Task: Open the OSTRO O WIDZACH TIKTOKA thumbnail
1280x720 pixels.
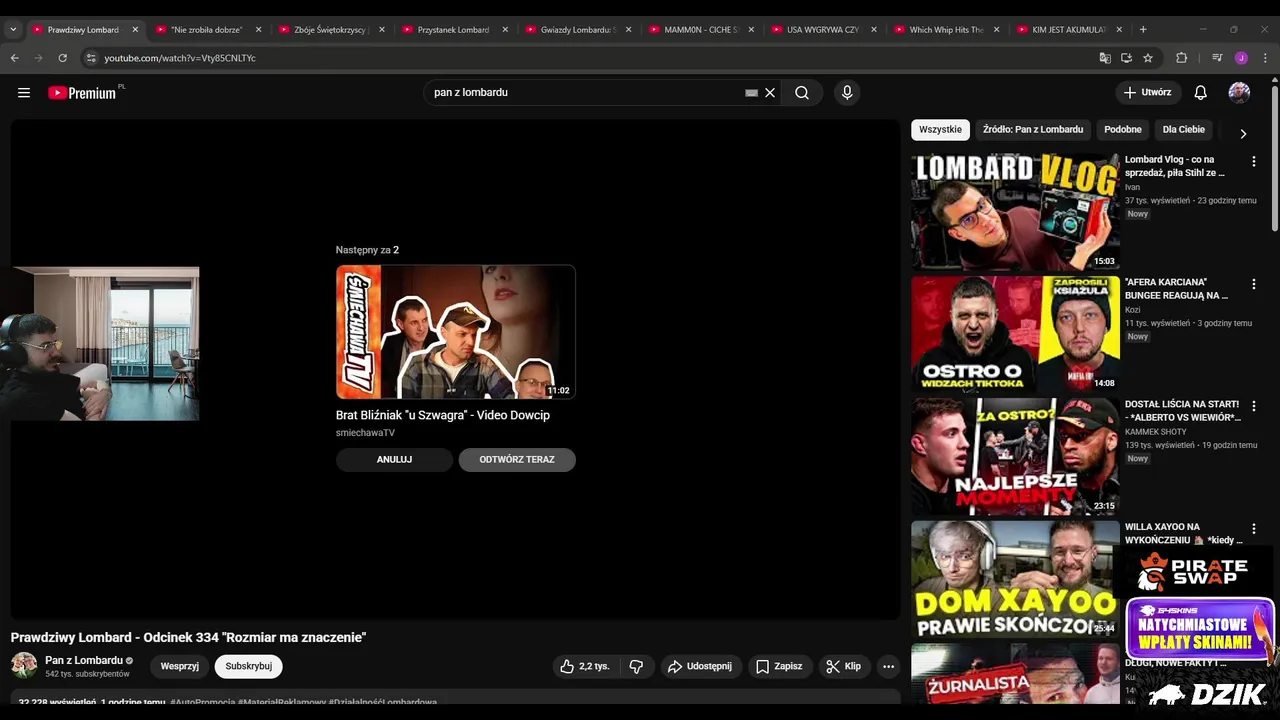Action: pyautogui.click(x=1015, y=333)
